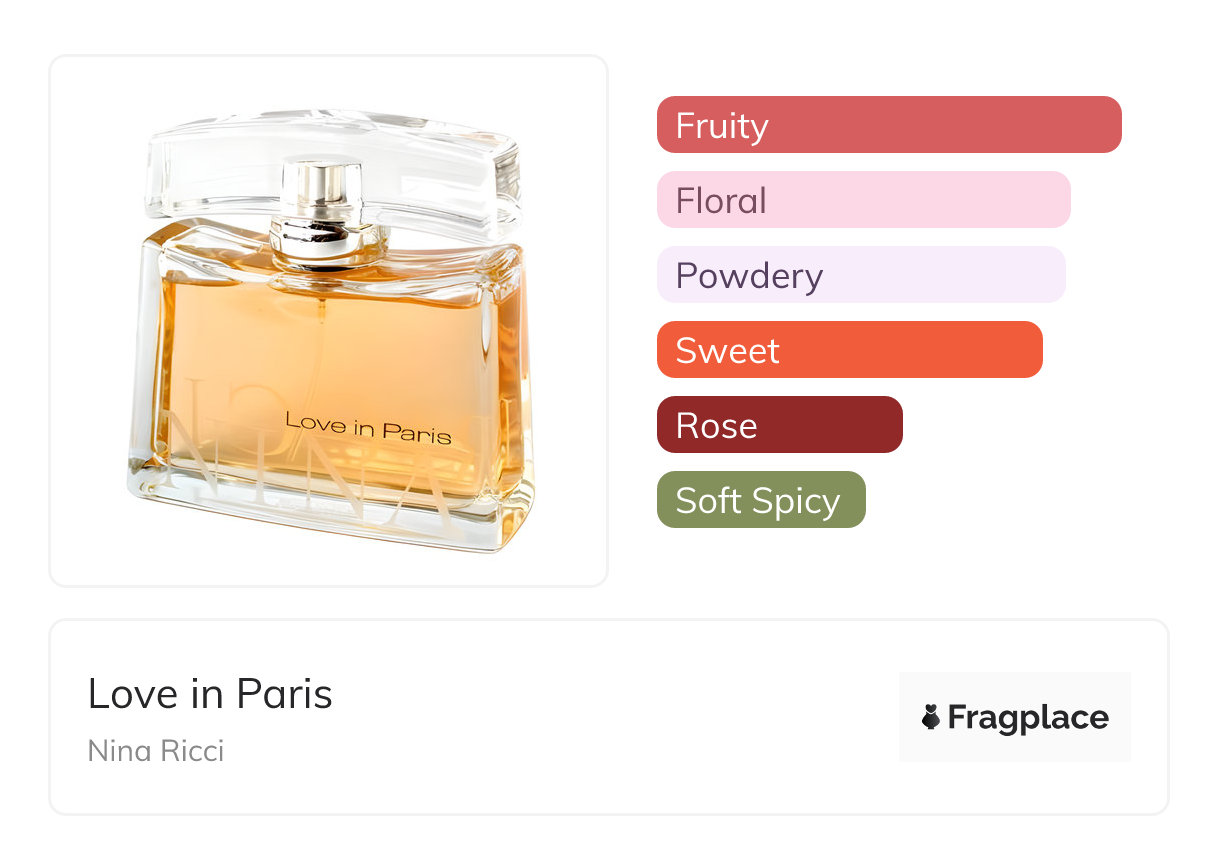
Task: Click the green Soft Spicy accord bar
Action: 760,500
